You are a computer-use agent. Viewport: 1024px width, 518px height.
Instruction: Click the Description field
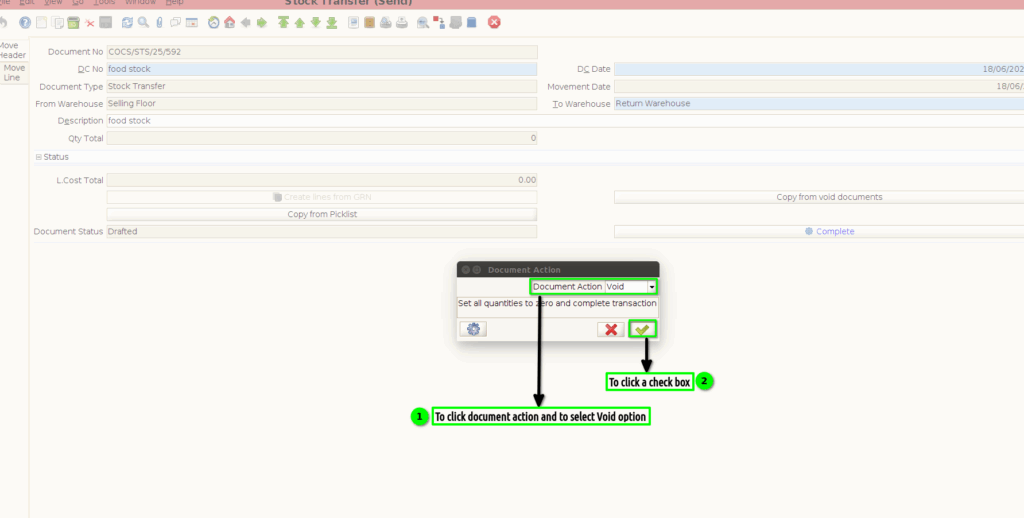565,121
